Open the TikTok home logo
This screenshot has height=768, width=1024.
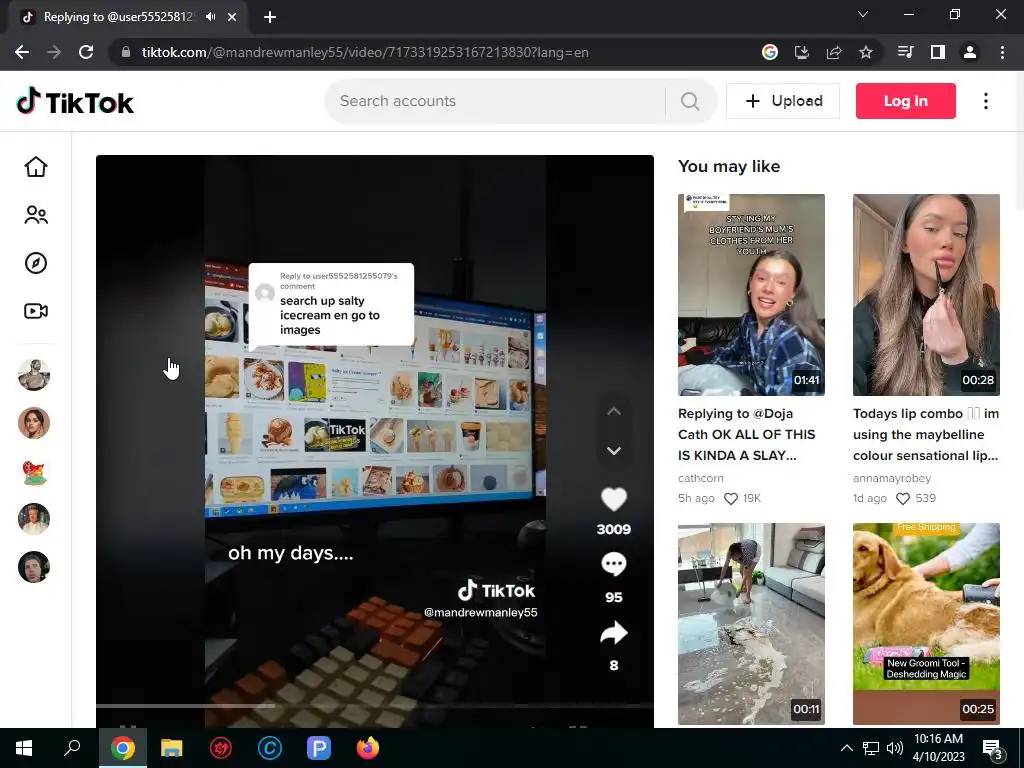pos(75,102)
